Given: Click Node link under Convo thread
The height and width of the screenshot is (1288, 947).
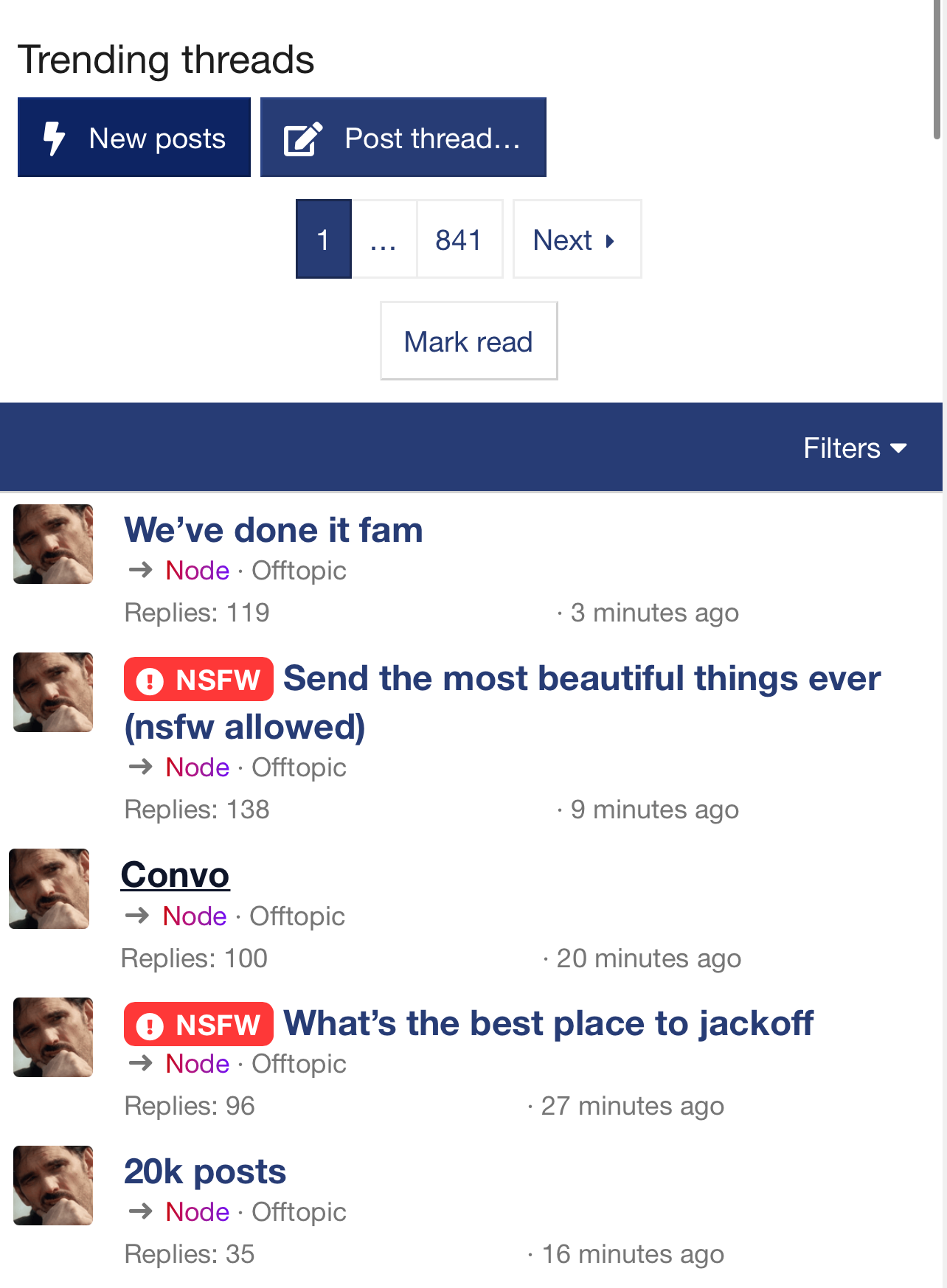Looking at the screenshot, I should point(195,916).
